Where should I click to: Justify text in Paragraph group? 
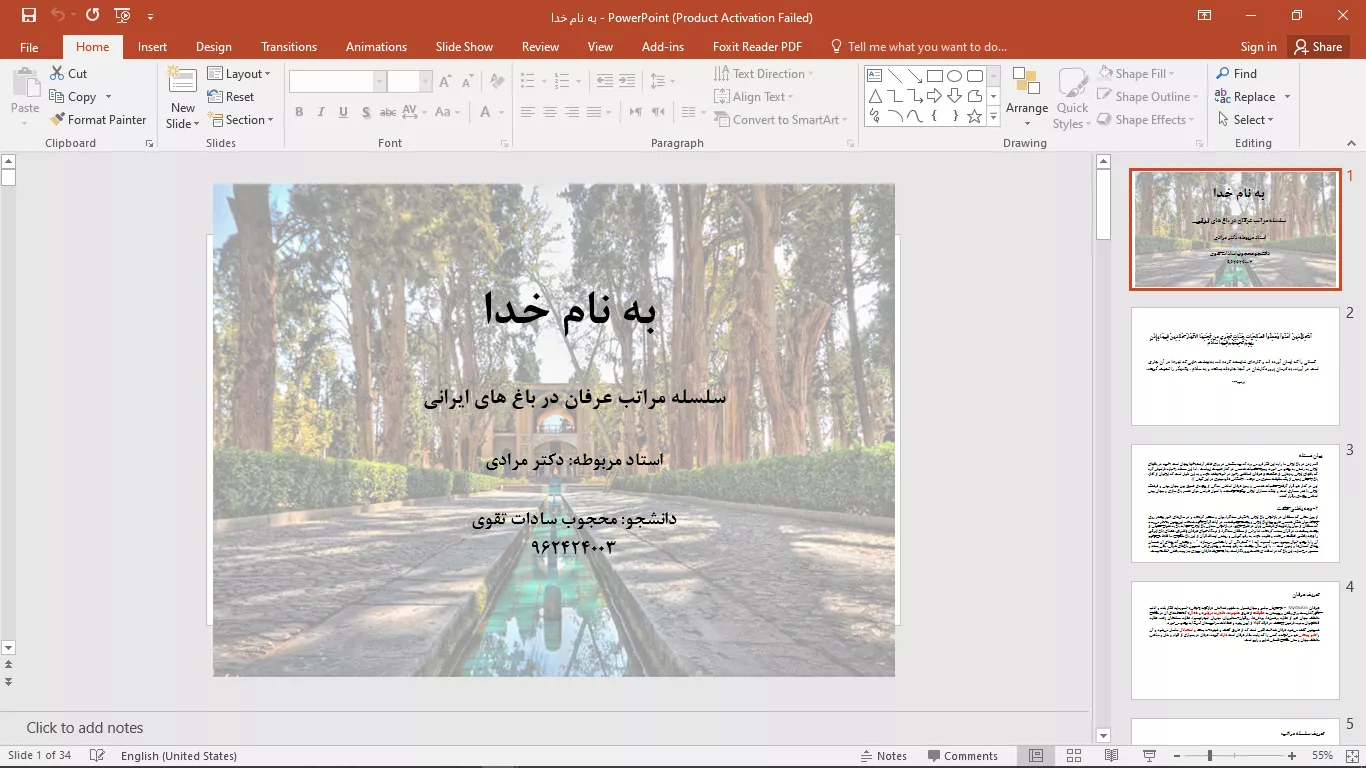(x=594, y=113)
